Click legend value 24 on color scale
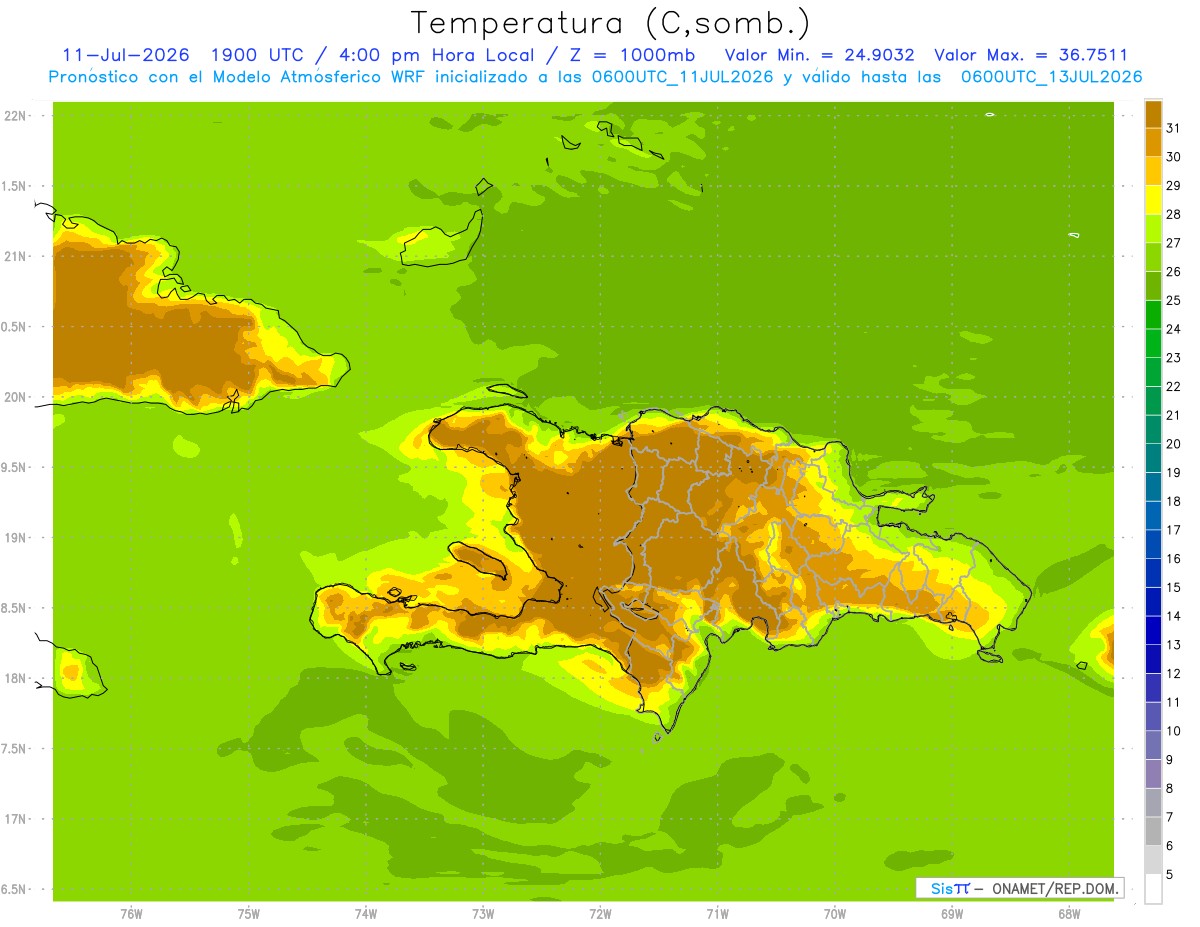Image resolution: width=1200 pixels, height=927 pixels. click(1174, 329)
